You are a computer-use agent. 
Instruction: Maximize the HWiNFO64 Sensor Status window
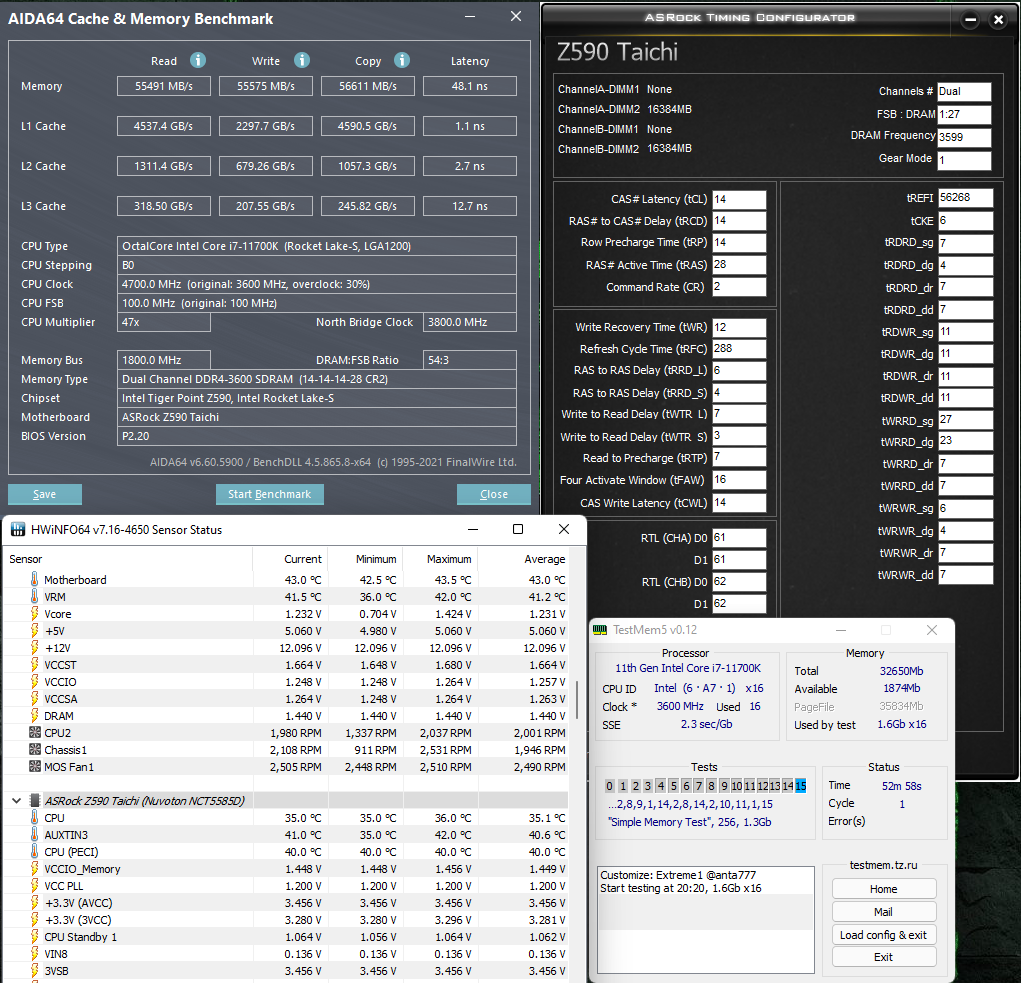(518, 529)
